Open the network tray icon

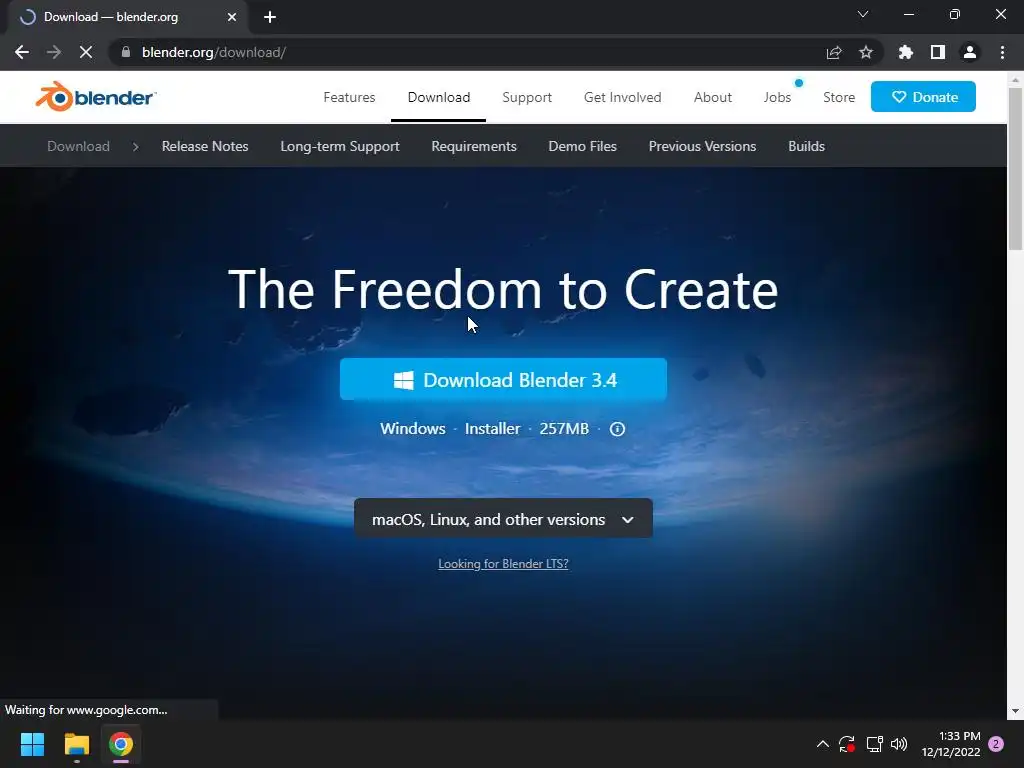click(x=874, y=744)
